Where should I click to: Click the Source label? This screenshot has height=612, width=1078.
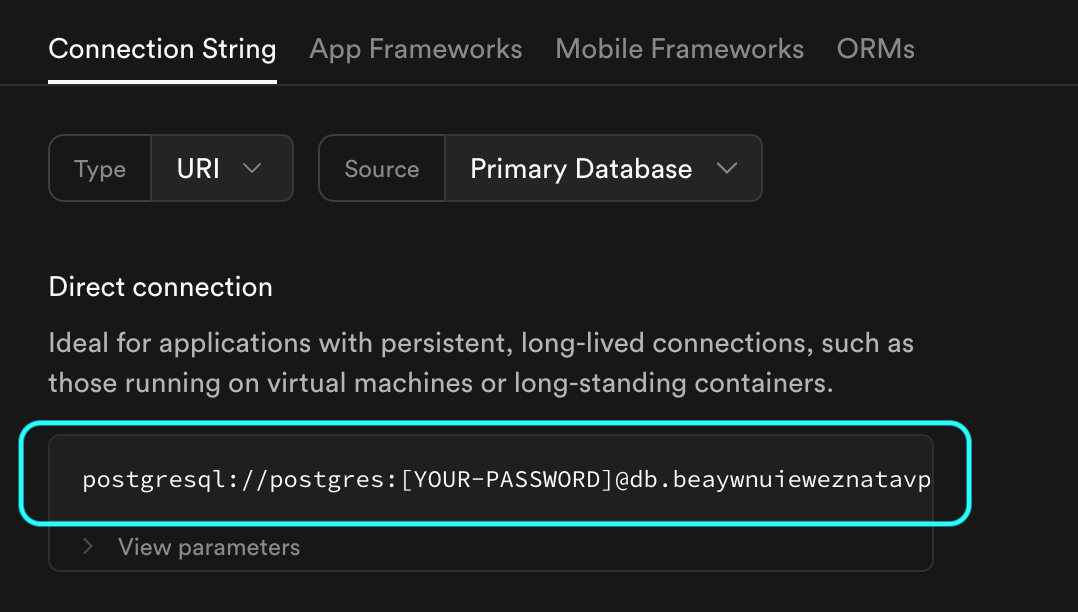381,169
